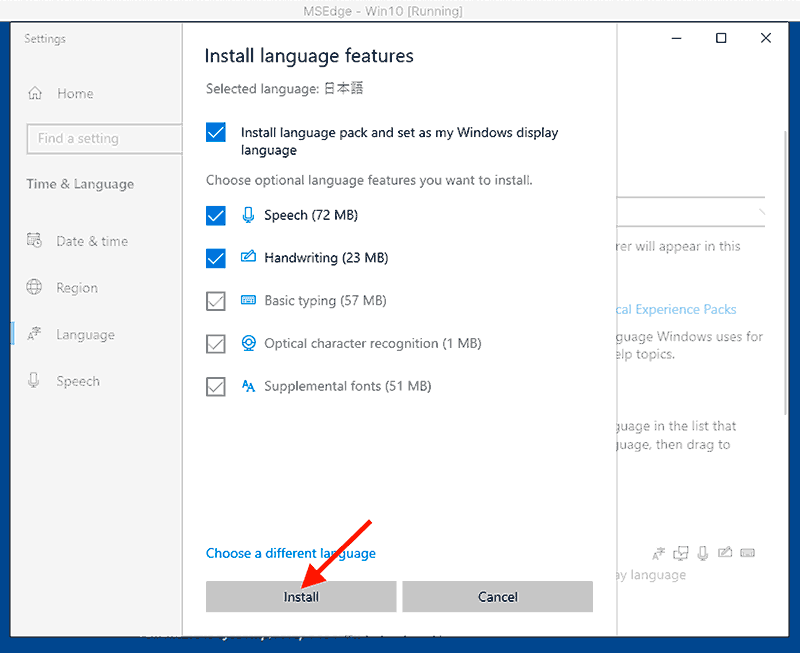The image size is (800, 653).
Task: Click the Supplemental fonts icon
Action: click(x=248, y=387)
